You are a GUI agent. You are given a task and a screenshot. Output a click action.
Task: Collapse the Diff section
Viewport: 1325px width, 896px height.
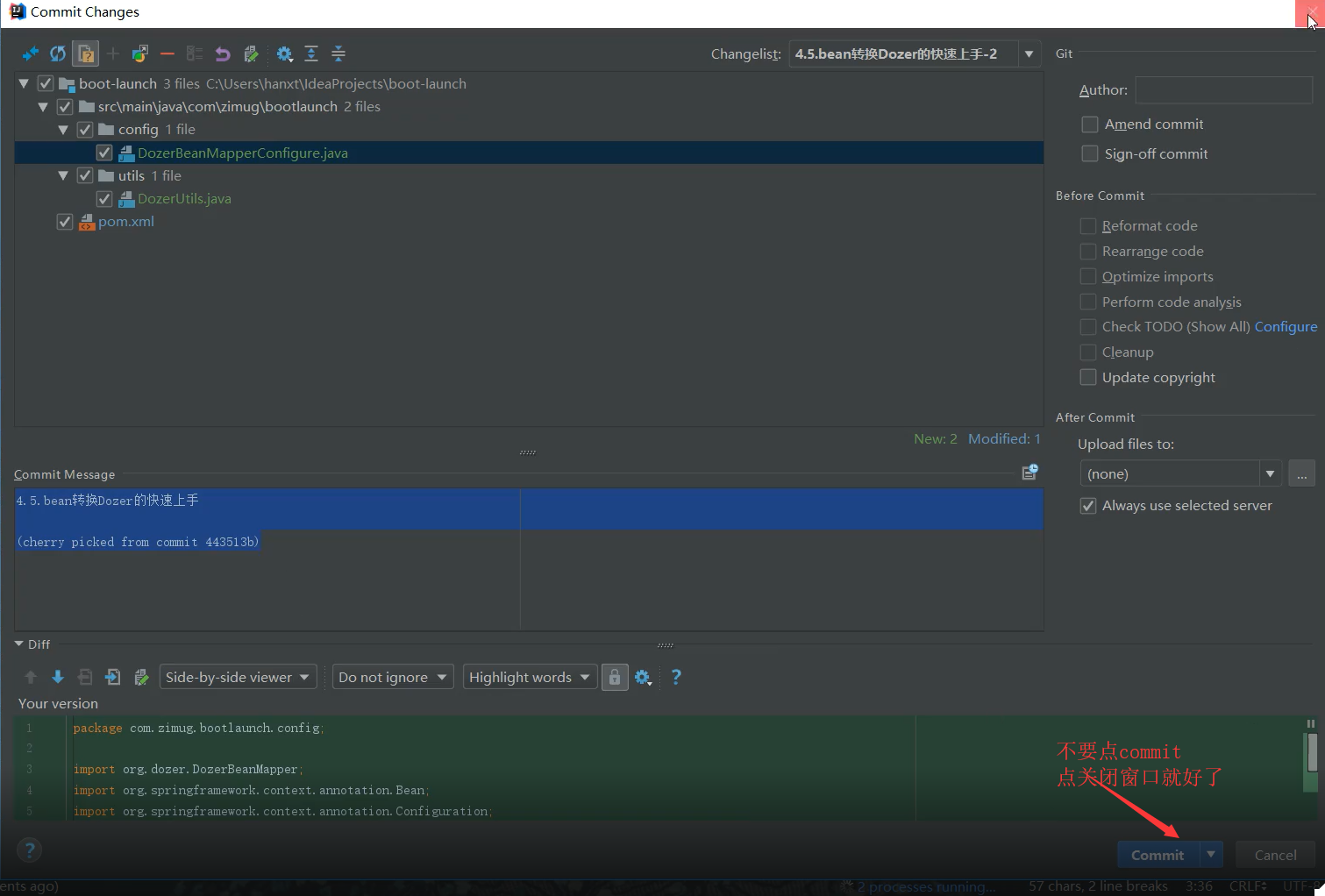(19, 644)
